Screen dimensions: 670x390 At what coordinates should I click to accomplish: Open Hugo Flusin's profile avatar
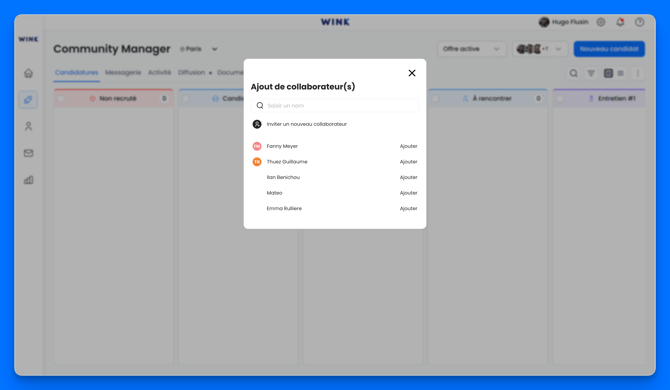click(x=544, y=22)
